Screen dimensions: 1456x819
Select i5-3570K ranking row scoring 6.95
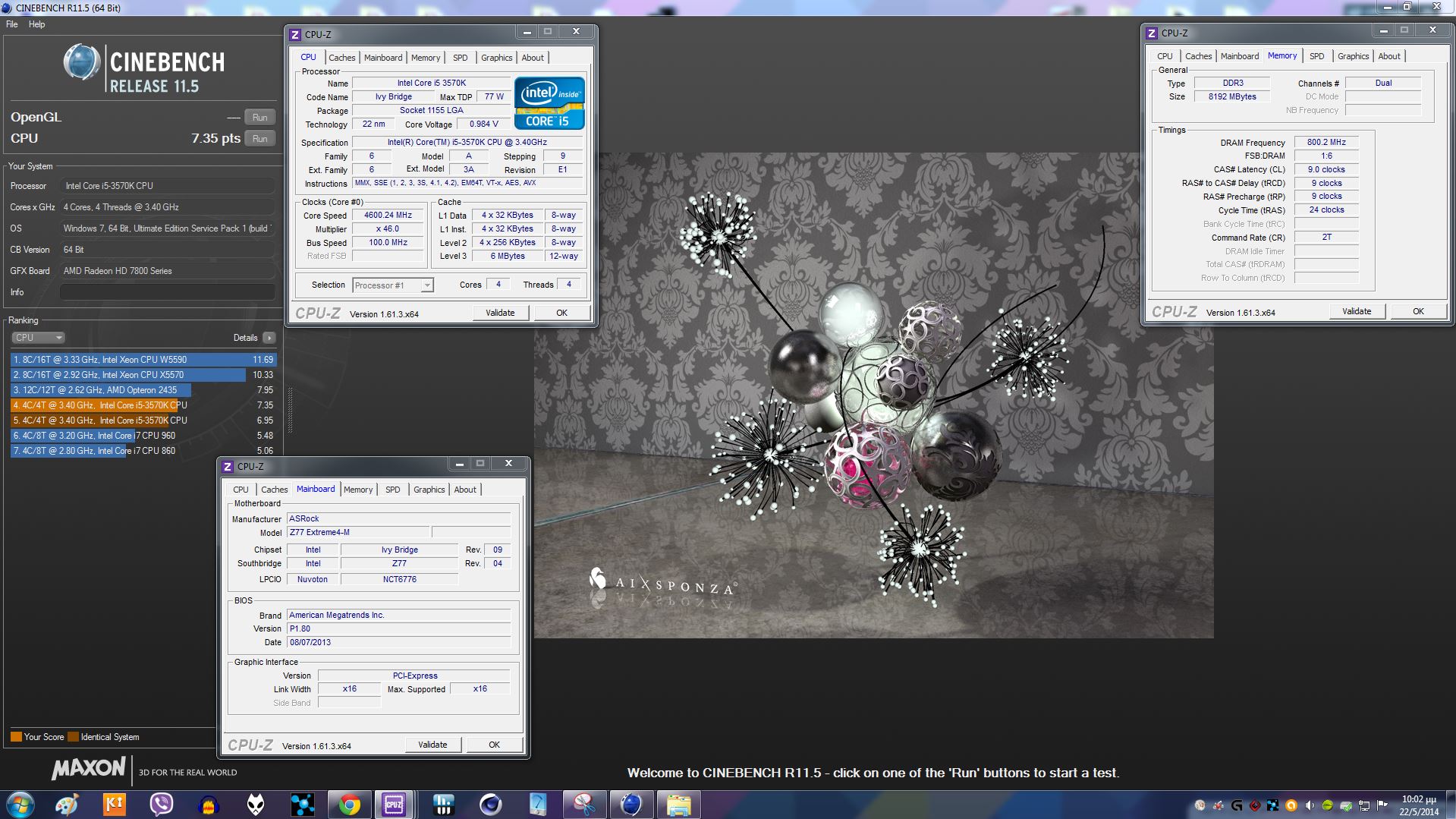click(143, 421)
